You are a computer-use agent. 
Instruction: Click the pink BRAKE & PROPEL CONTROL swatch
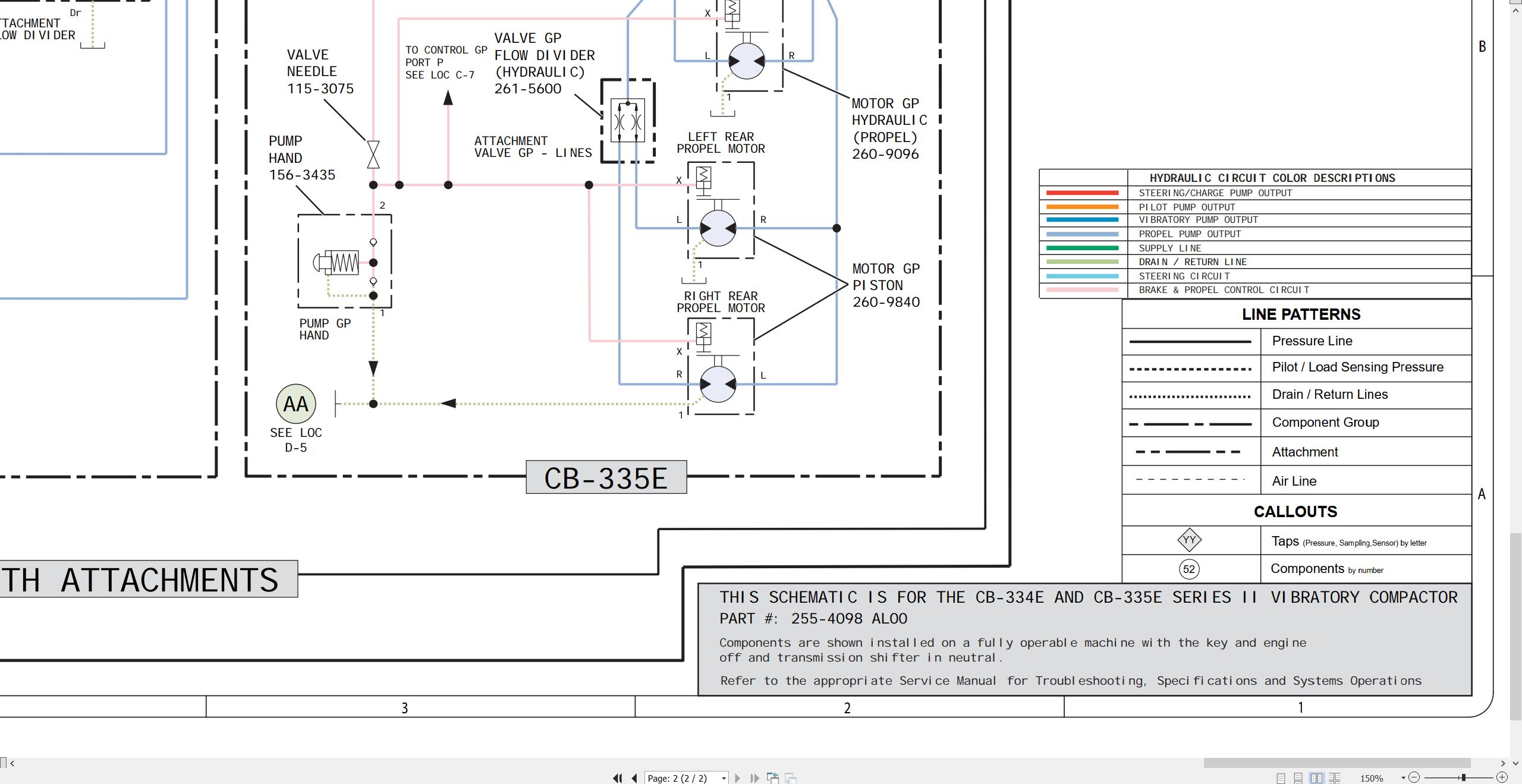point(1082,290)
